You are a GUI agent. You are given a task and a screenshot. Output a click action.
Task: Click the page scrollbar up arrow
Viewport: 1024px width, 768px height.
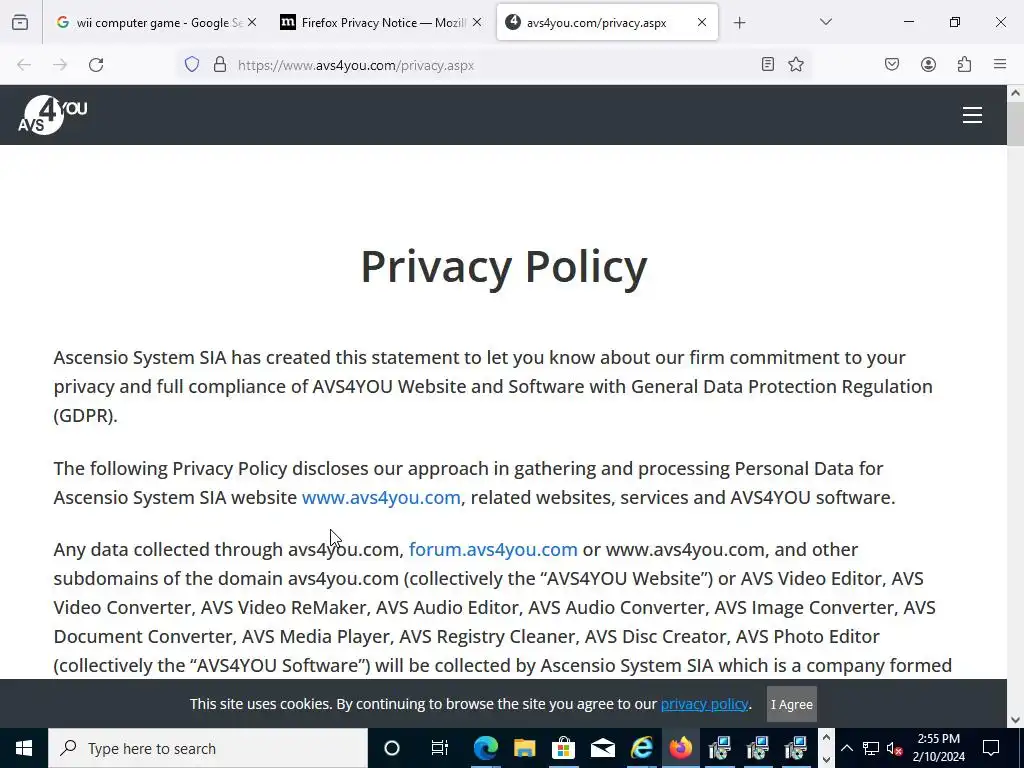[x=1016, y=93]
